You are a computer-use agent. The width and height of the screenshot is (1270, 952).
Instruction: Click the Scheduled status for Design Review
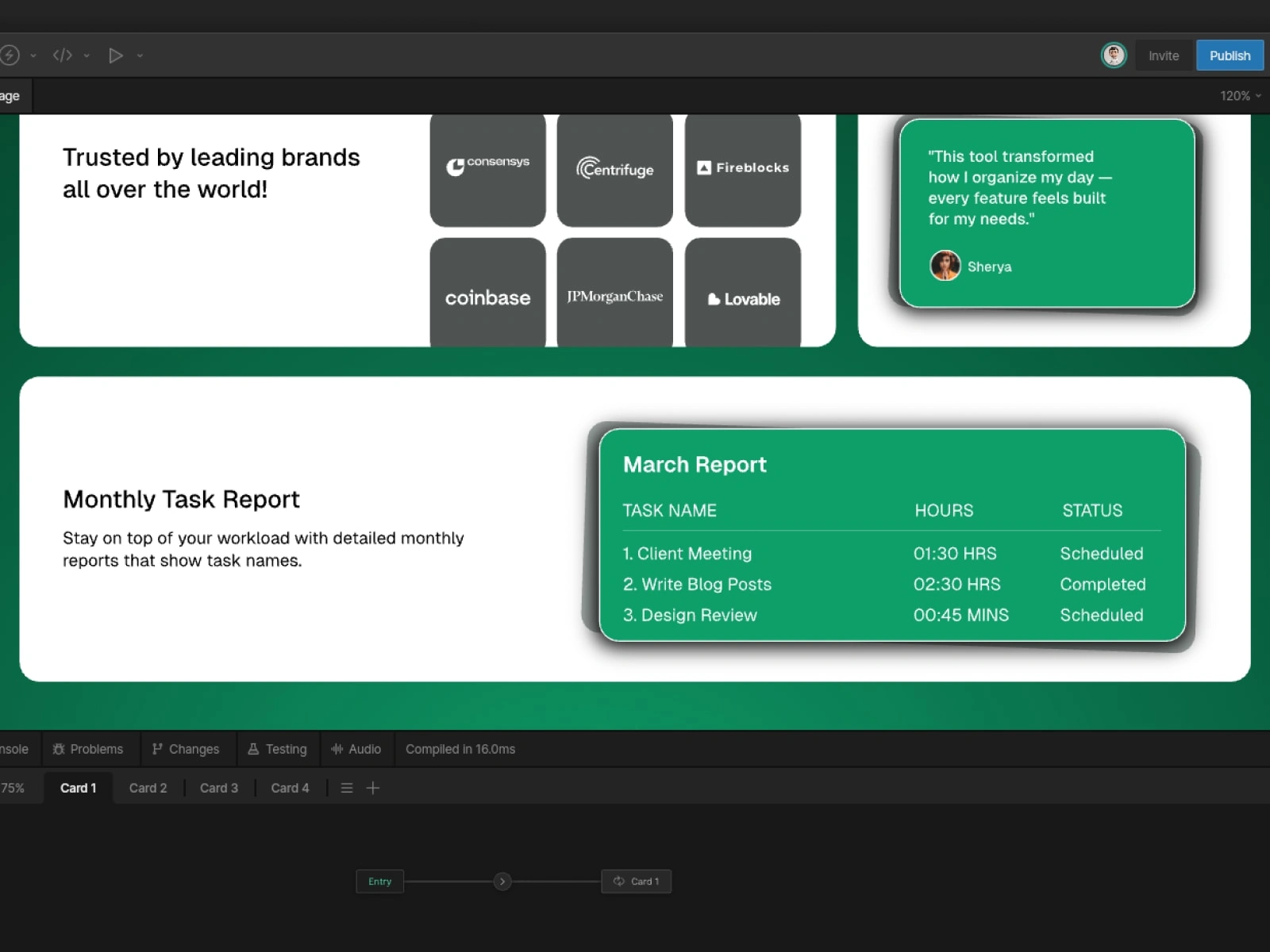(1102, 615)
